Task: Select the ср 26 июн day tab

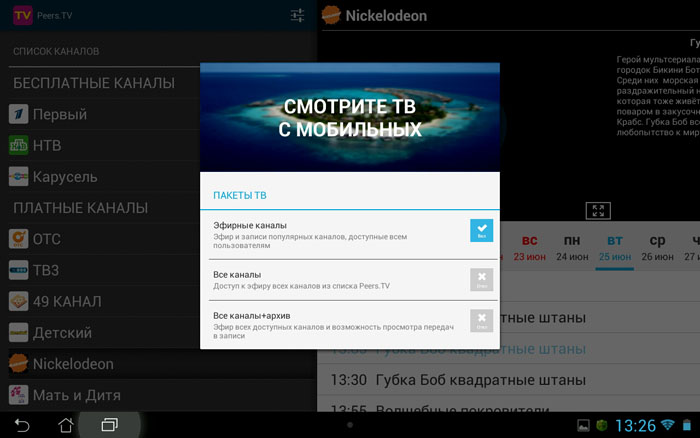Action: tap(657, 248)
